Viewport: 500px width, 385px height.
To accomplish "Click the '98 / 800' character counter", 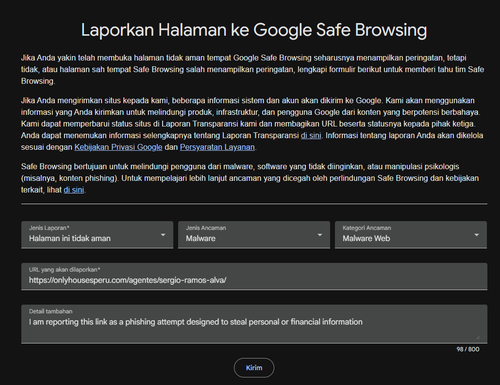I will 468,349.
